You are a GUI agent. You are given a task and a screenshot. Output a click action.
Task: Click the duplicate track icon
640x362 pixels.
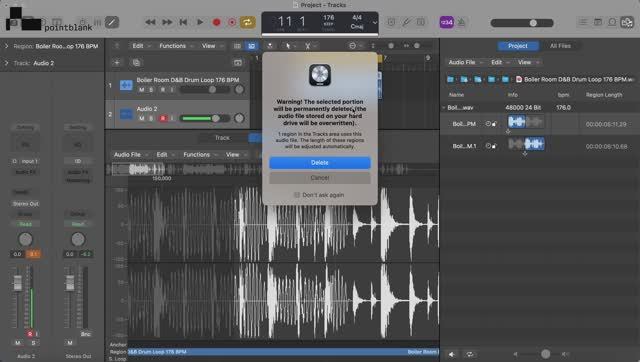pos(136,62)
